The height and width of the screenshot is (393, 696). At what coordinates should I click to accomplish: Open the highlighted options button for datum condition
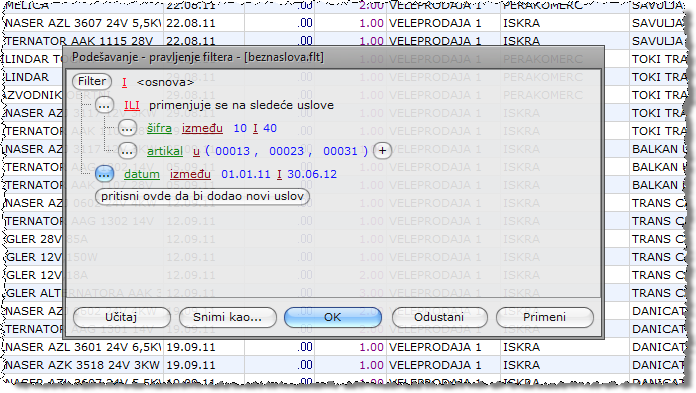(x=104, y=175)
